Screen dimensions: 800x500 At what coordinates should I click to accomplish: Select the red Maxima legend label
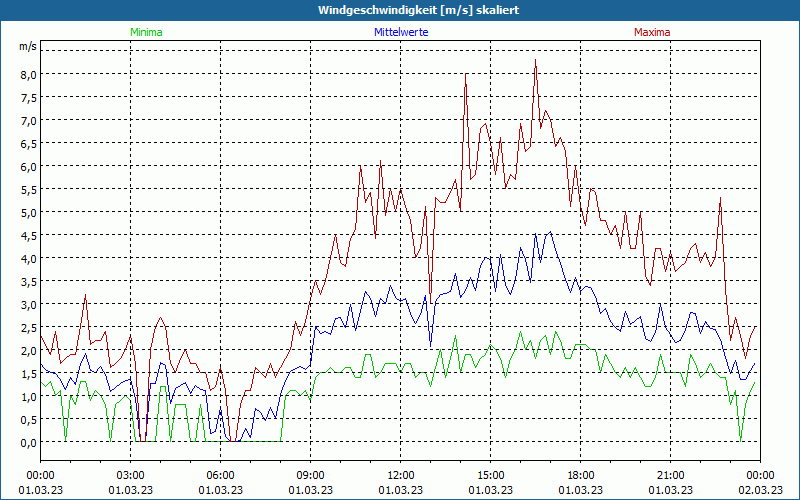tap(652, 32)
